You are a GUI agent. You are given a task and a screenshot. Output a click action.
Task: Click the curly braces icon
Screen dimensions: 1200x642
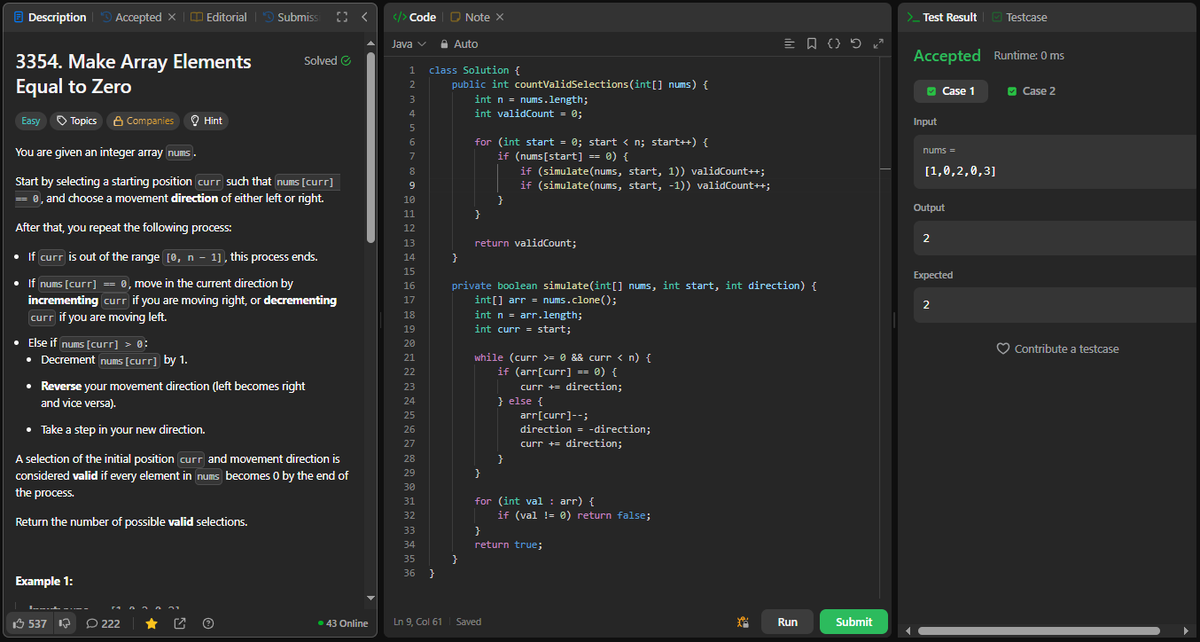coord(833,44)
